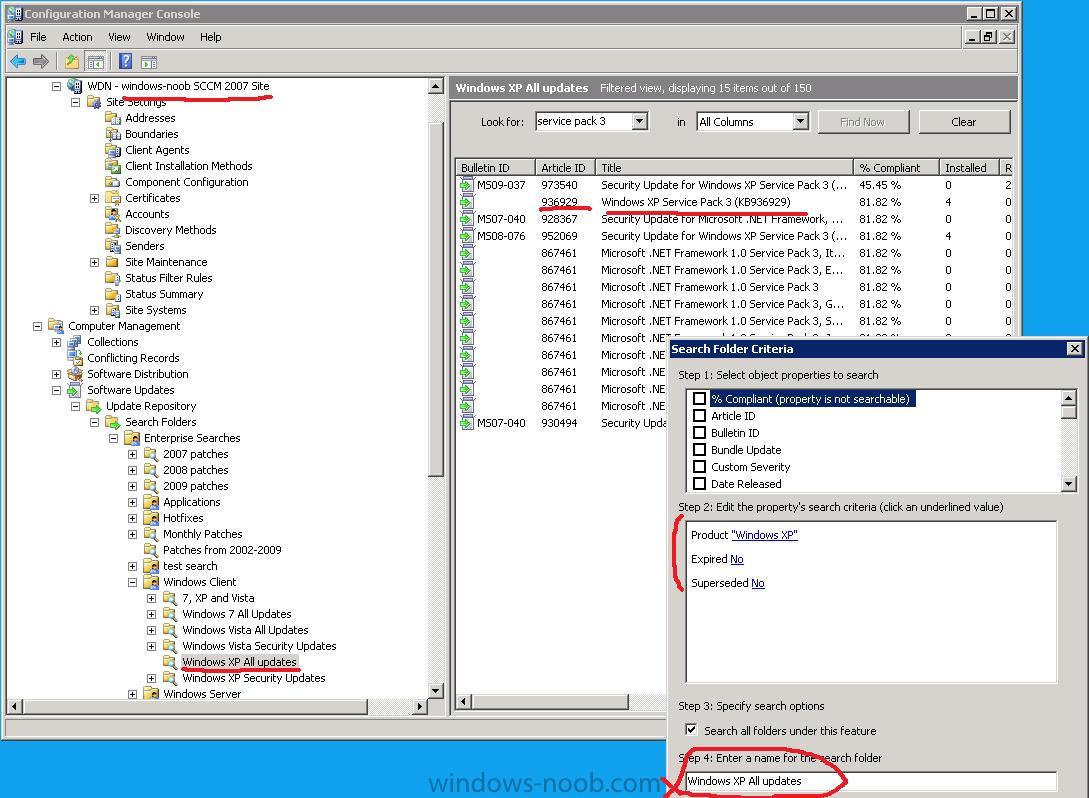Expand the 2007 patches folder

pos(133,454)
